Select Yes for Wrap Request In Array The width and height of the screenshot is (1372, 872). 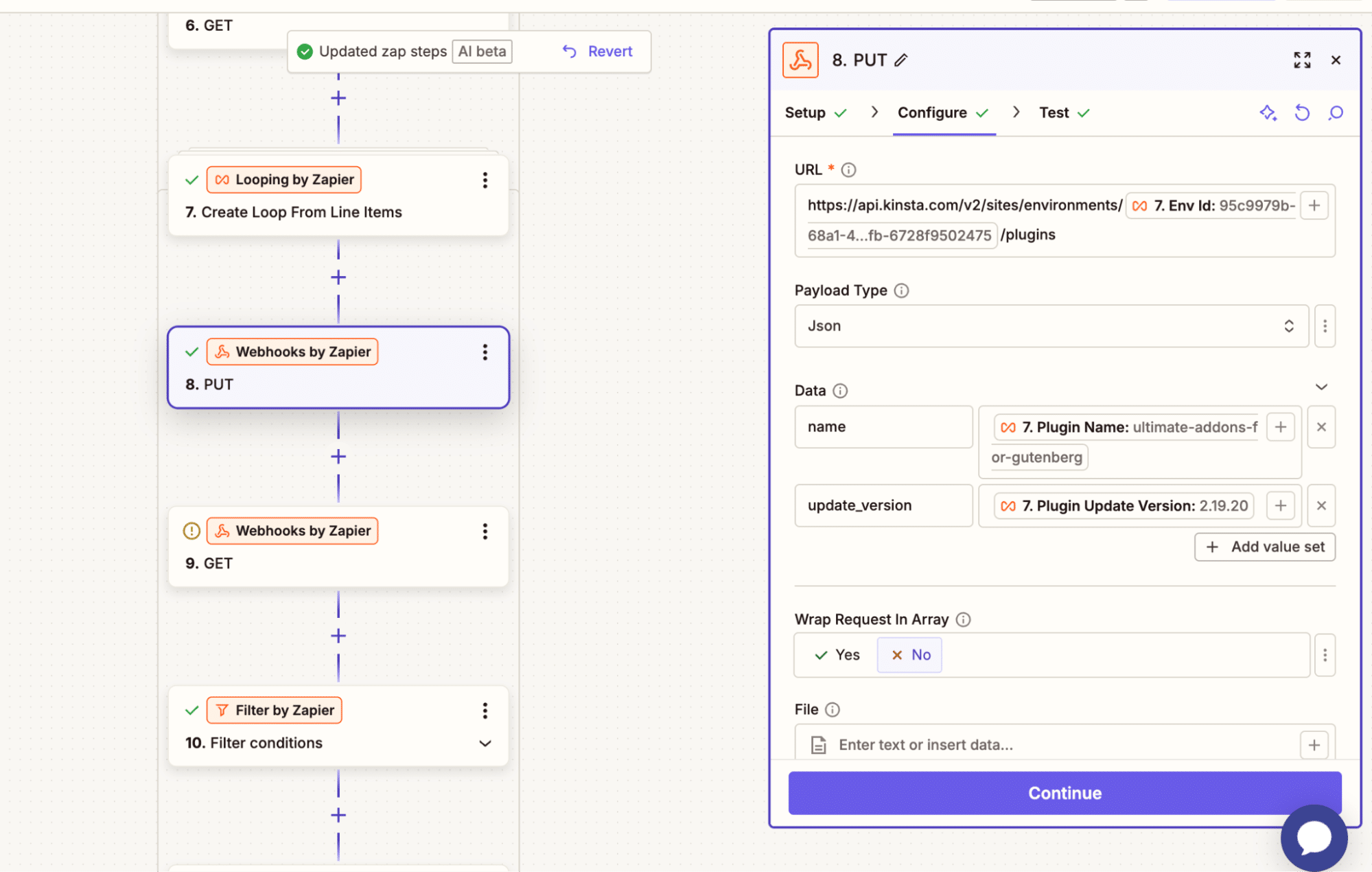point(836,654)
